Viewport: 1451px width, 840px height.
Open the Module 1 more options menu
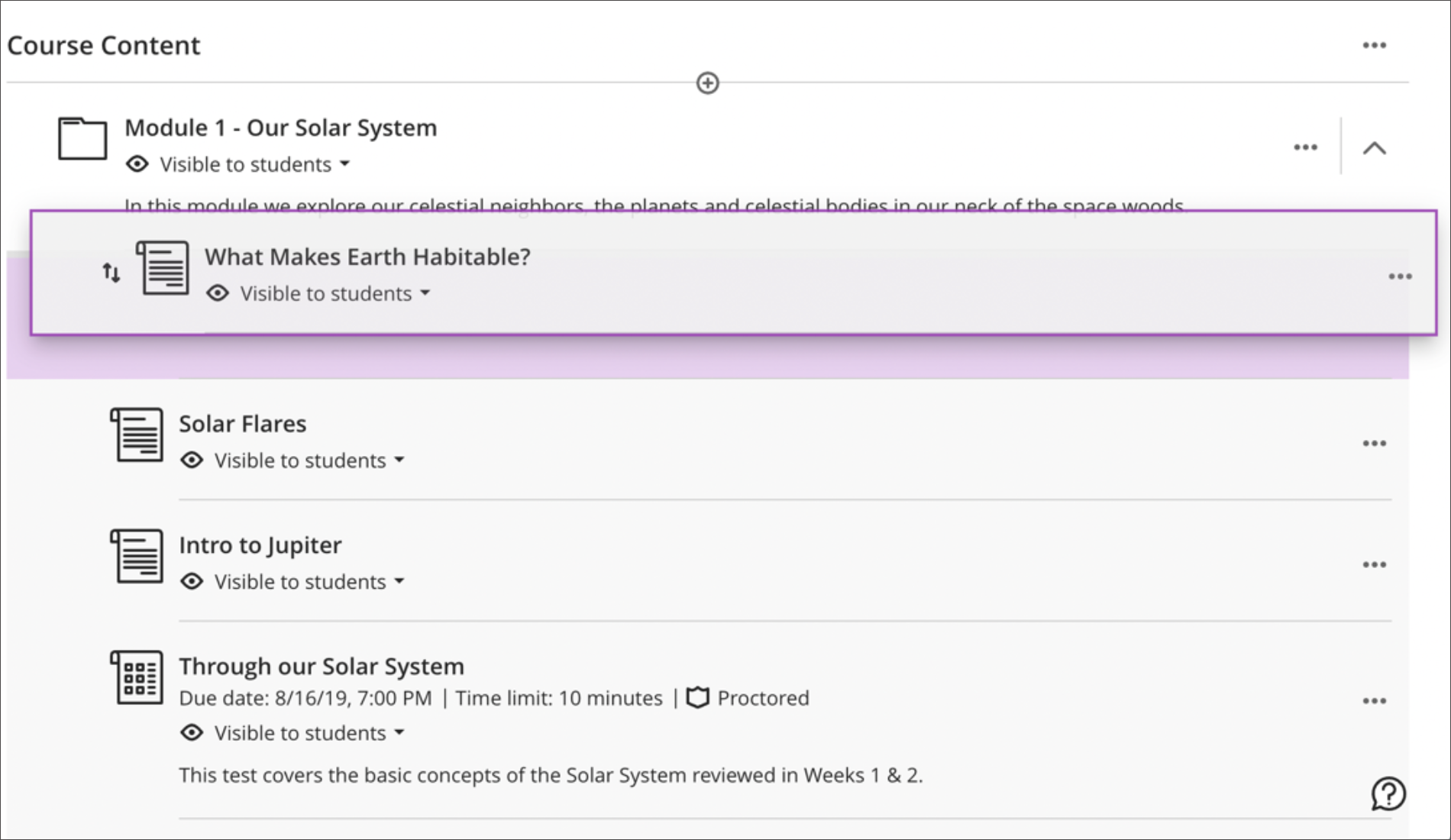[x=1305, y=147]
